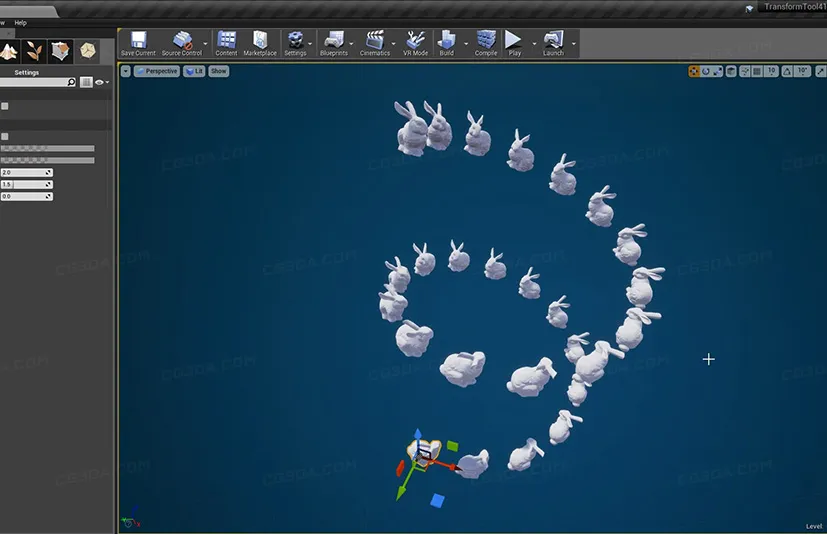
Task: Select the translate gizmo tool in viewport
Action: 694,71
